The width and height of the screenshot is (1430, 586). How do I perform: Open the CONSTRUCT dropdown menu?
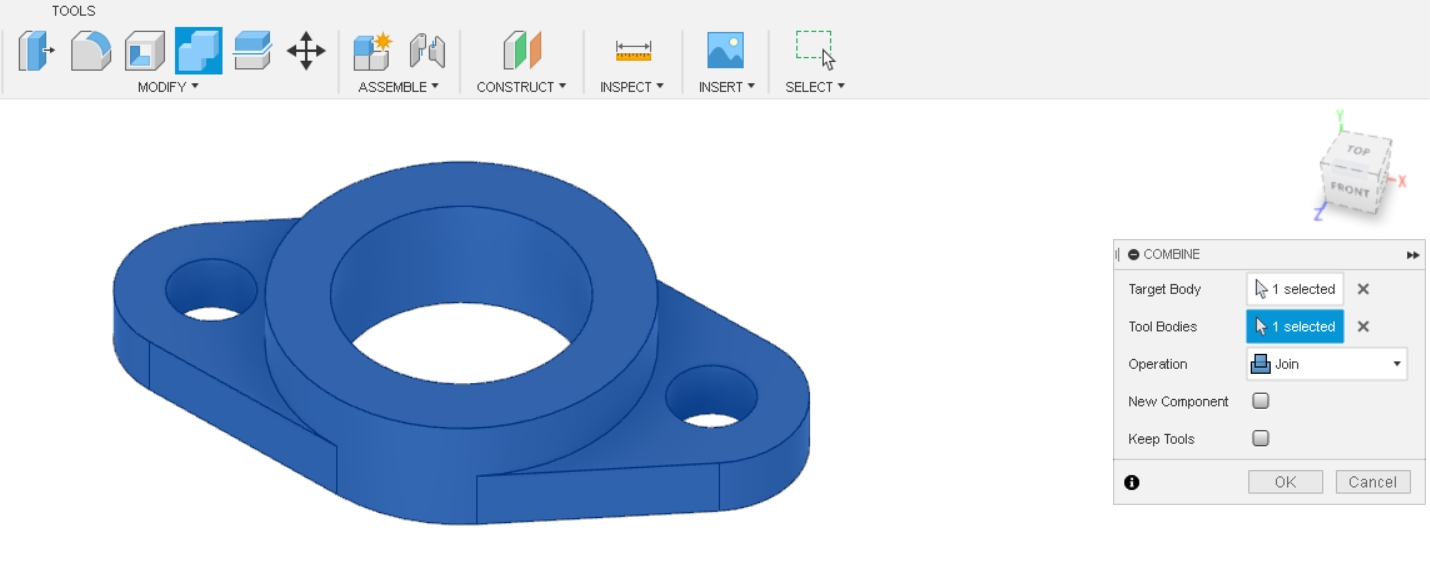[521, 87]
